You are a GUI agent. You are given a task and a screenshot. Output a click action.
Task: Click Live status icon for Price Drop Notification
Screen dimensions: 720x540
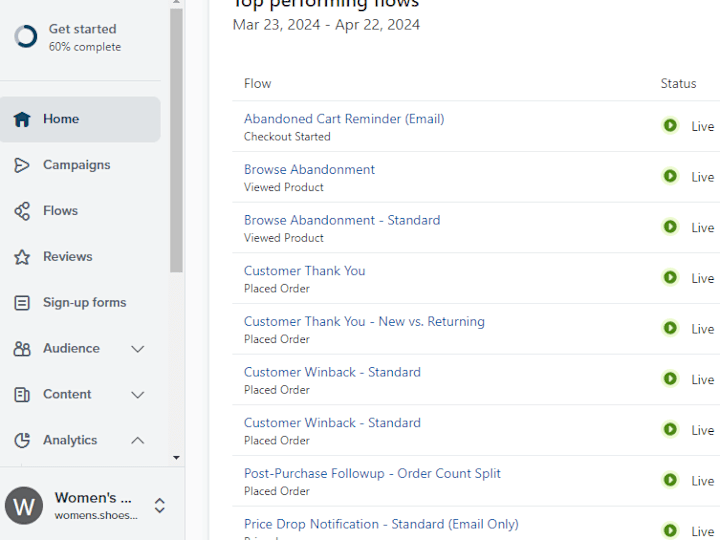670,530
